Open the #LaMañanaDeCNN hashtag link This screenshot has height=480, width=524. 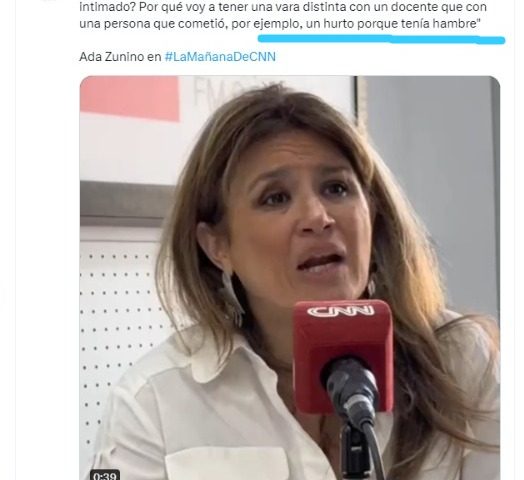click(x=220, y=57)
